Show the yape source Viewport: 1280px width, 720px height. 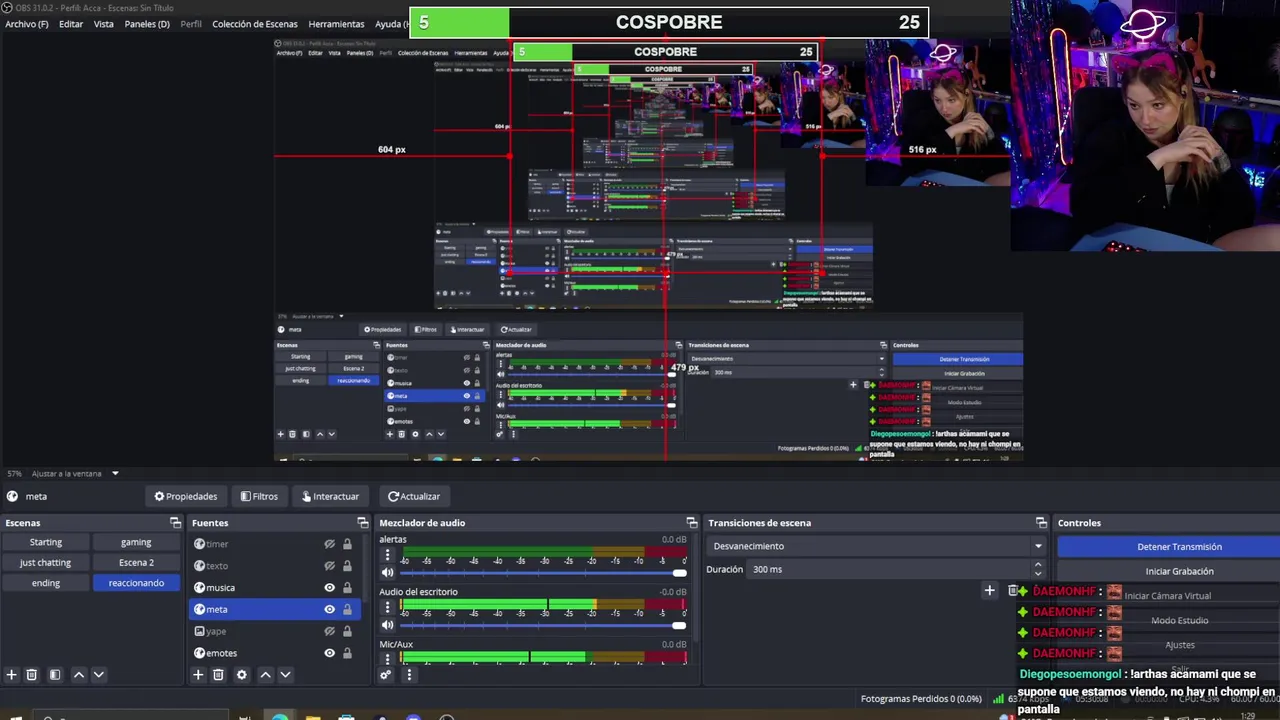point(329,631)
